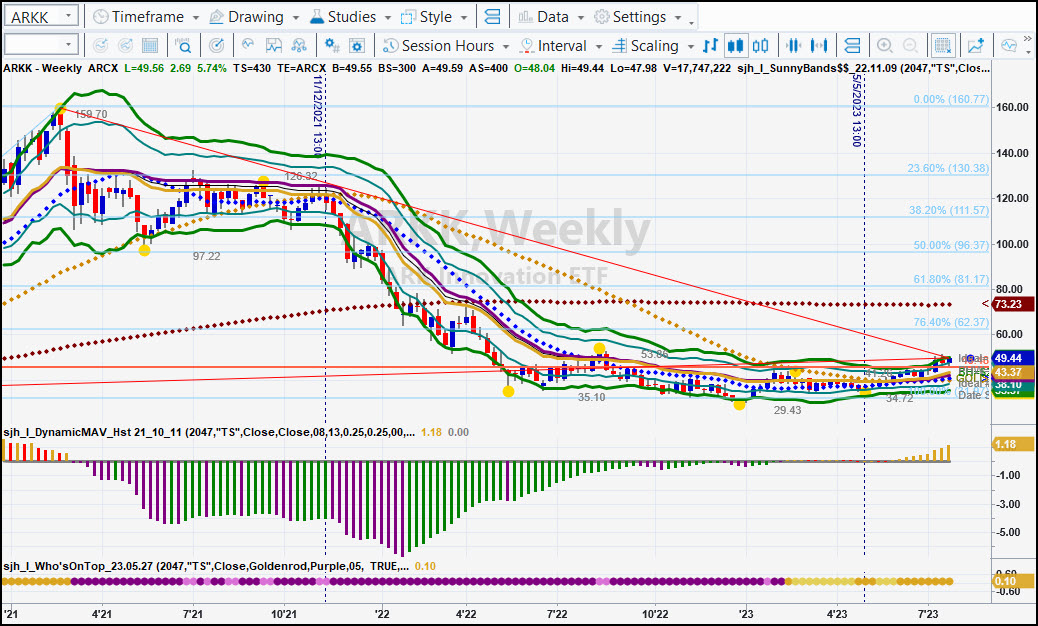Toggle the filled candlestick chart style
This screenshot has height=626, width=1038.
(735, 46)
